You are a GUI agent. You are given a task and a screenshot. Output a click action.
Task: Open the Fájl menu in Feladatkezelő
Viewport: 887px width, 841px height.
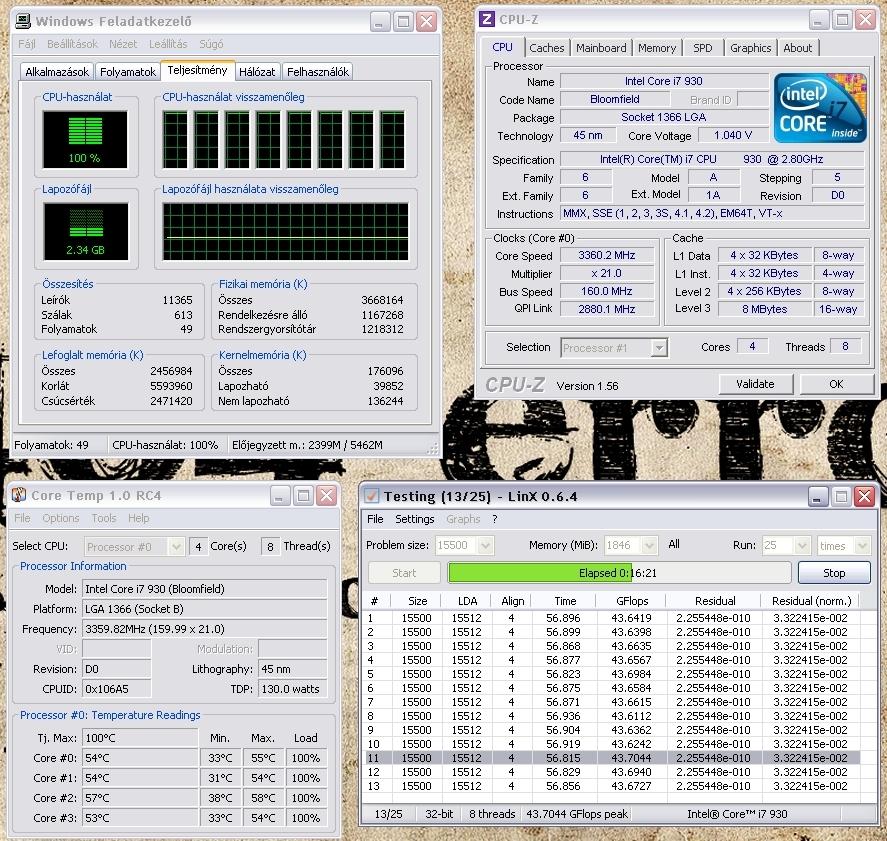(27, 44)
